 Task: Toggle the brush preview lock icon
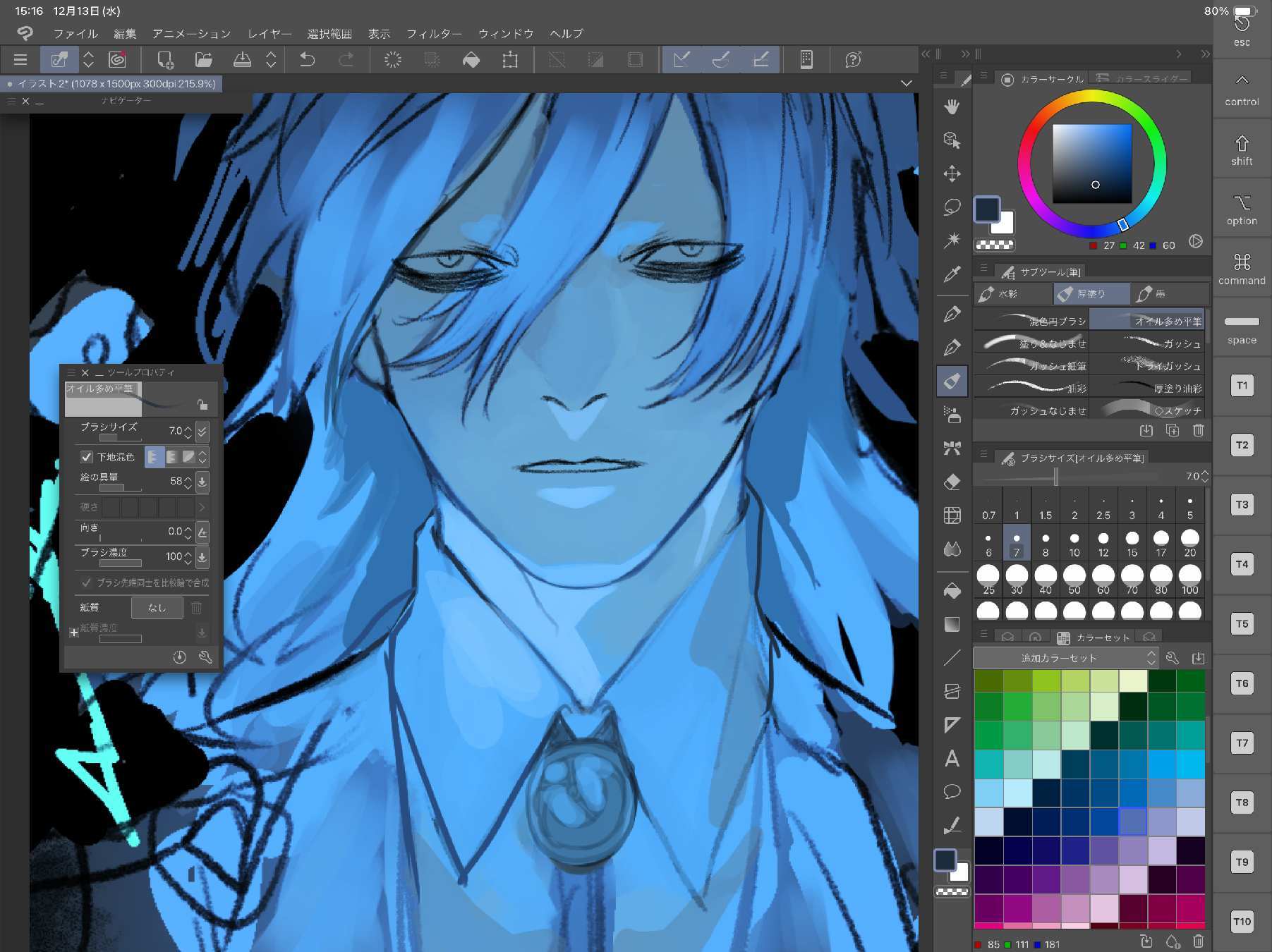[202, 404]
